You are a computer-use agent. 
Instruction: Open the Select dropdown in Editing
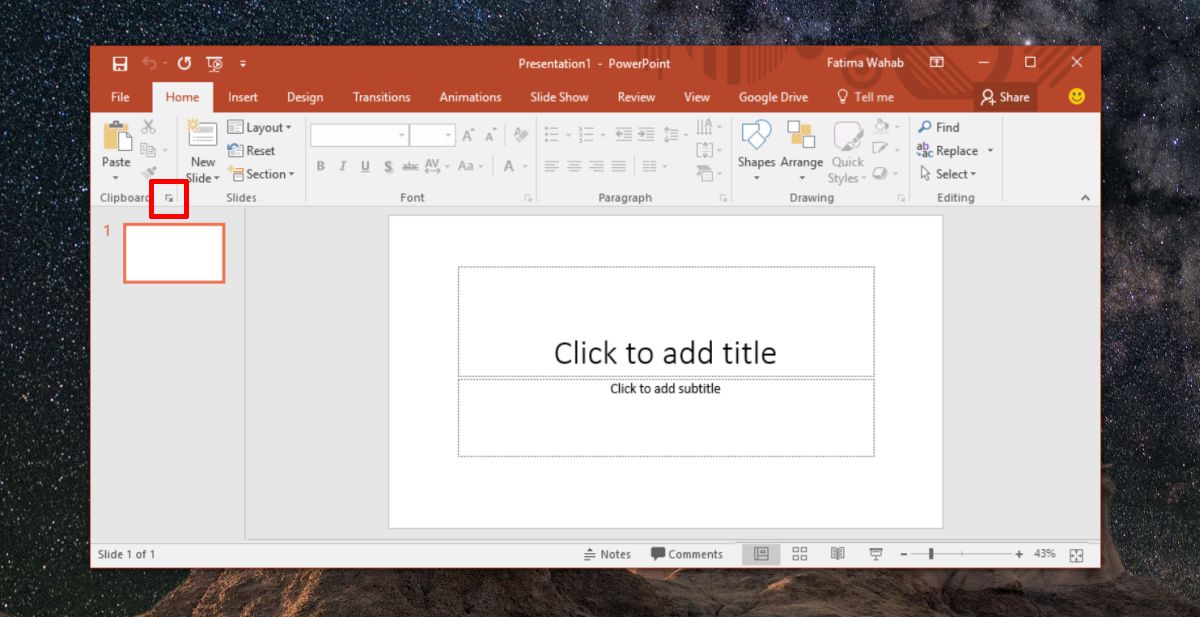(947, 174)
